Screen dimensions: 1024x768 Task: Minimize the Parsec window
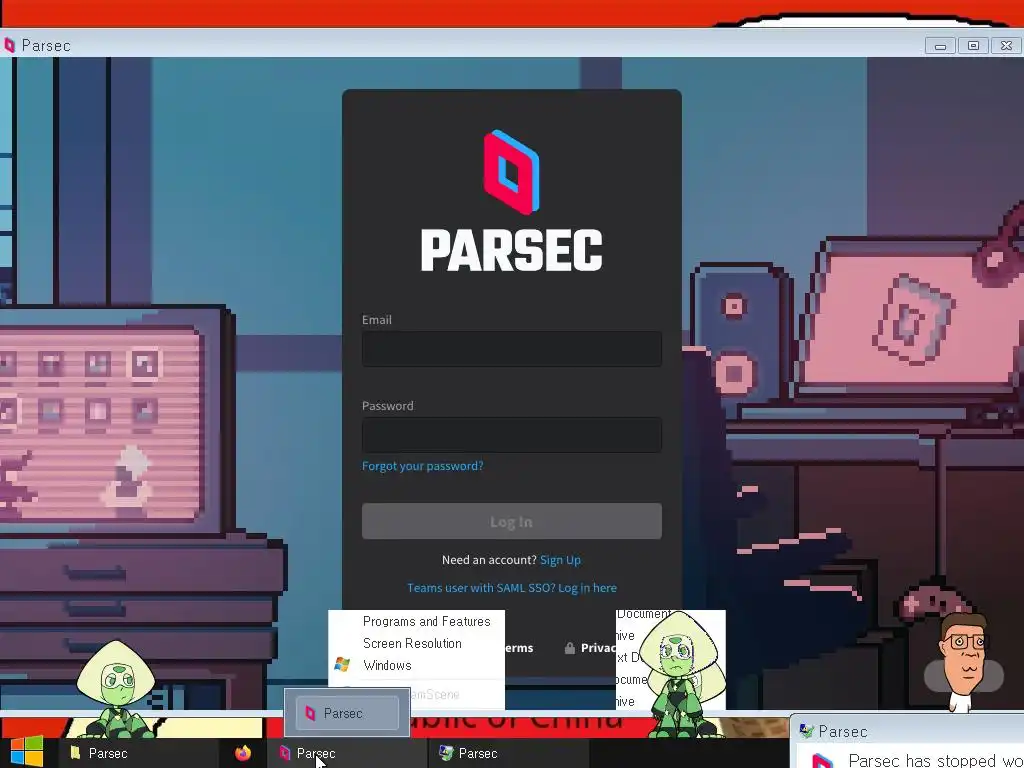coord(940,46)
